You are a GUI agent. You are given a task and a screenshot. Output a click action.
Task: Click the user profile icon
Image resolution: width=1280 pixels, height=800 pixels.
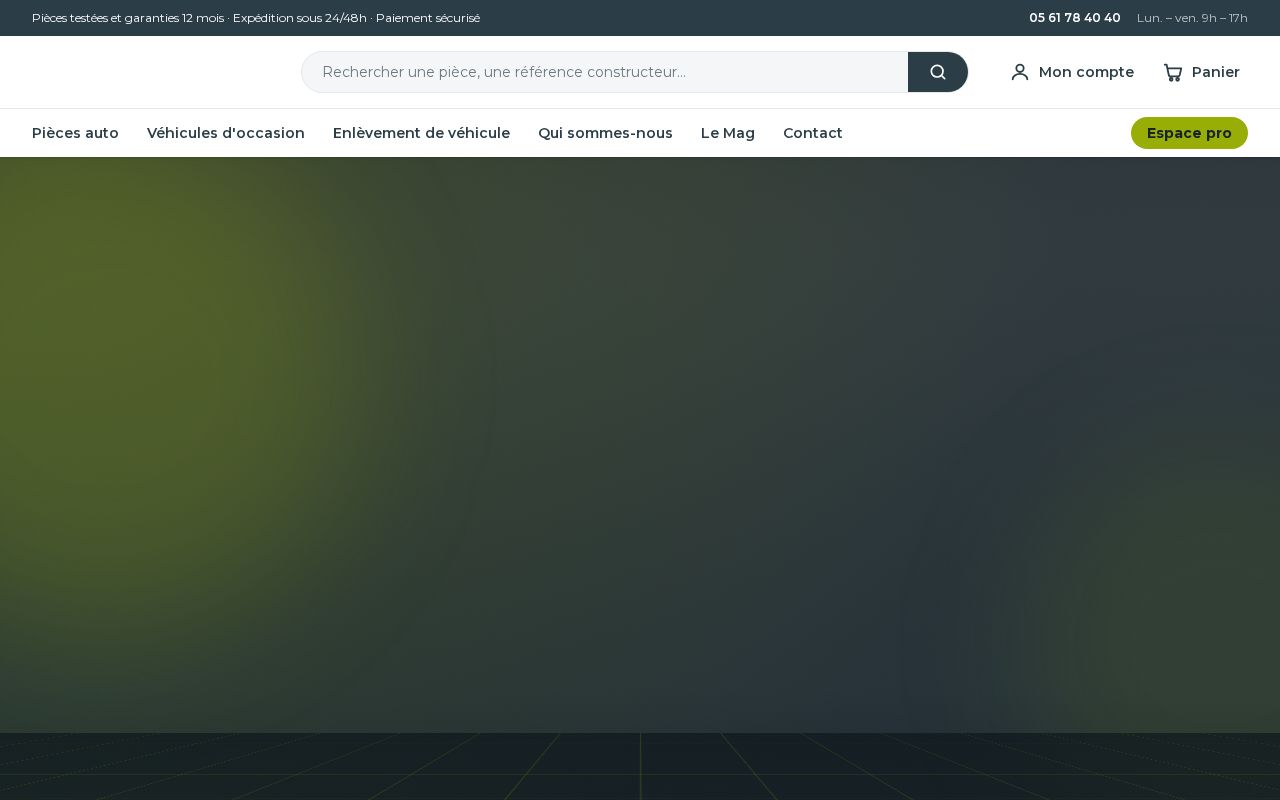[1020, 72]
